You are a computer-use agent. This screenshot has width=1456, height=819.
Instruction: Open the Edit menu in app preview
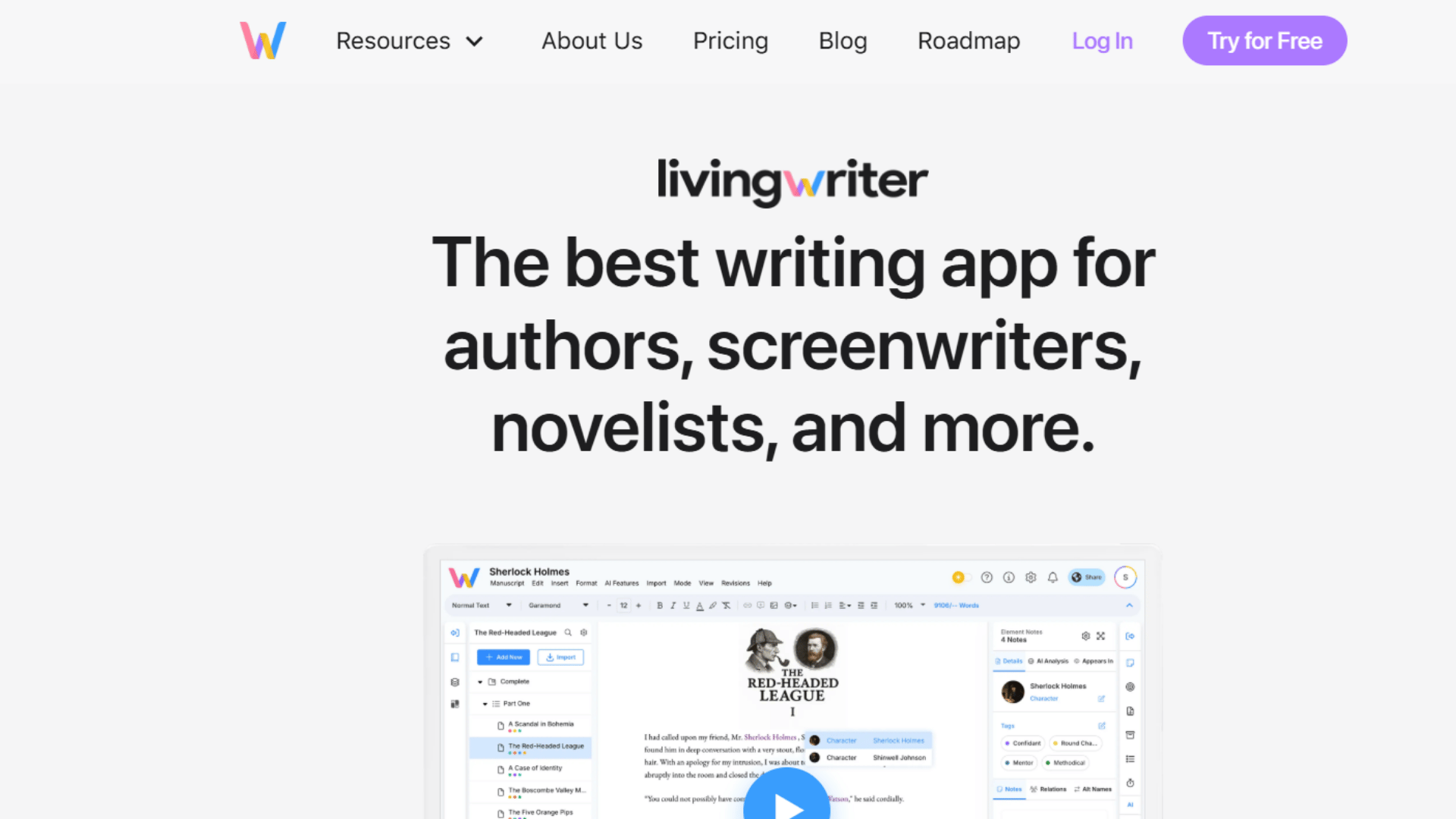click(x=538, y=583)
